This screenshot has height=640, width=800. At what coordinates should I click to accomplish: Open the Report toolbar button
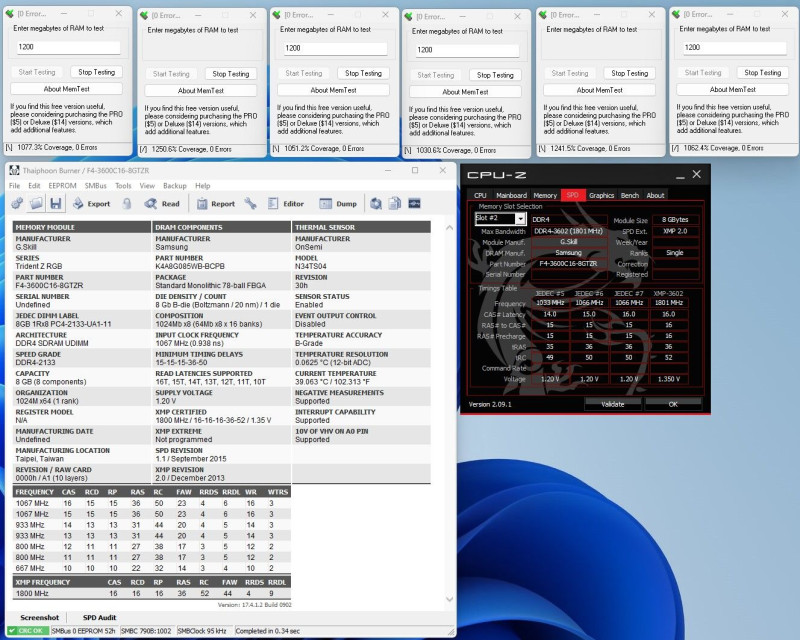[x=216, y=204]
